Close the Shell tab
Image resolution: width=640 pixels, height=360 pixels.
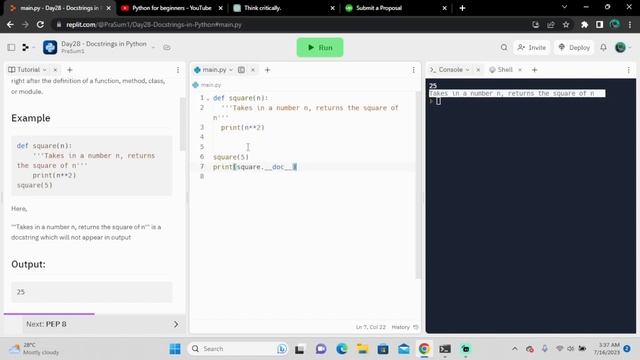[x=520, y=70]
